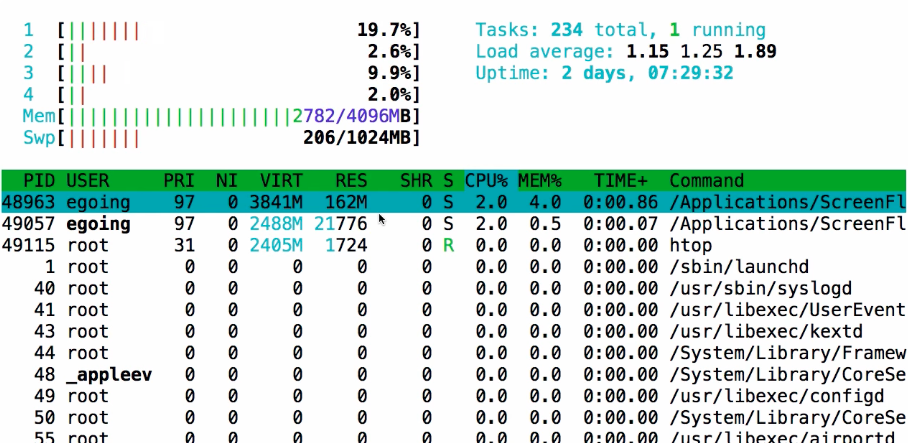
Task: Sort by USER column header
Action: (87, 181)
